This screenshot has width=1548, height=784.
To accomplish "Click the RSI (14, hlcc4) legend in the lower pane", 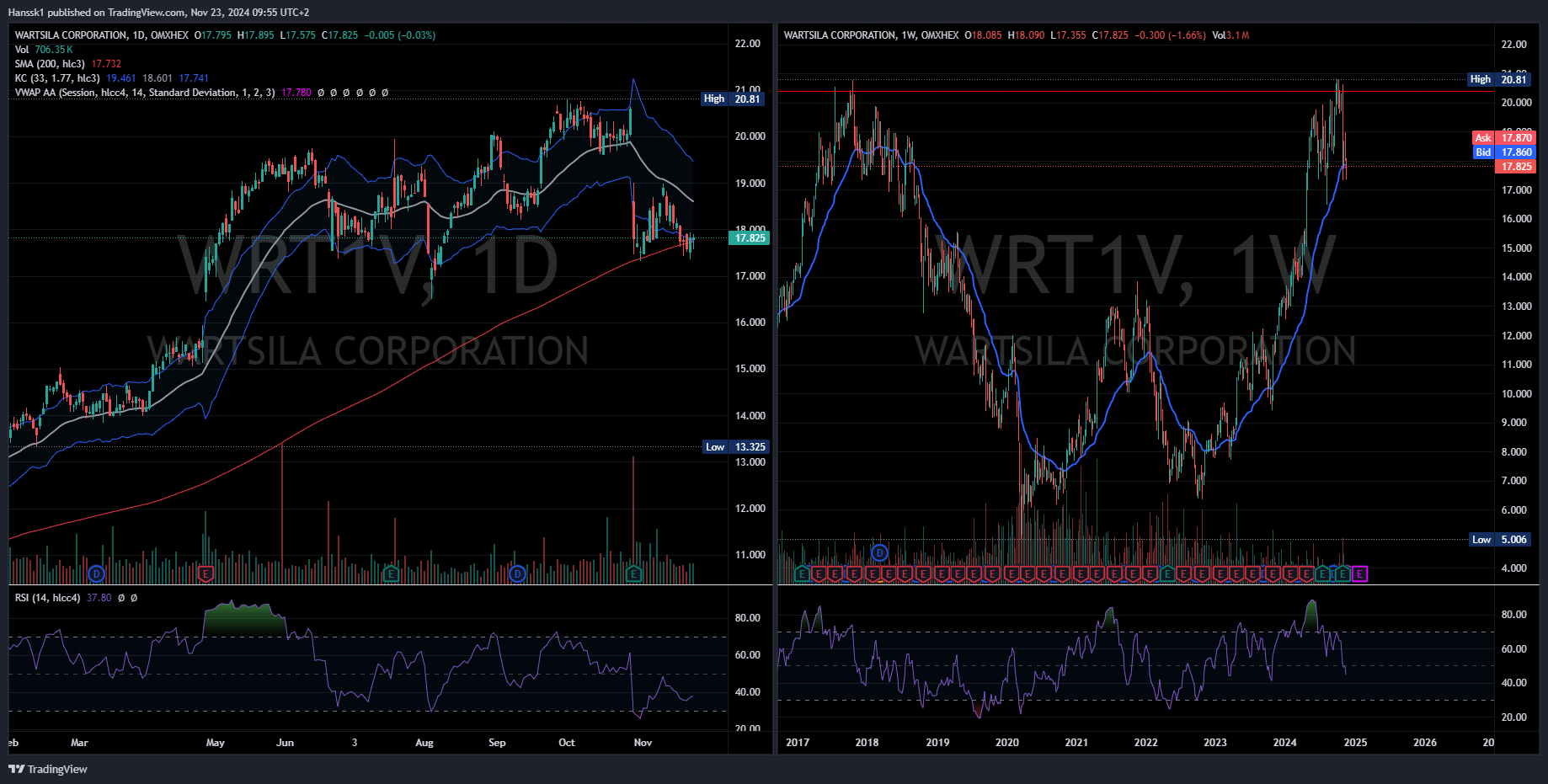I will 48,598.
